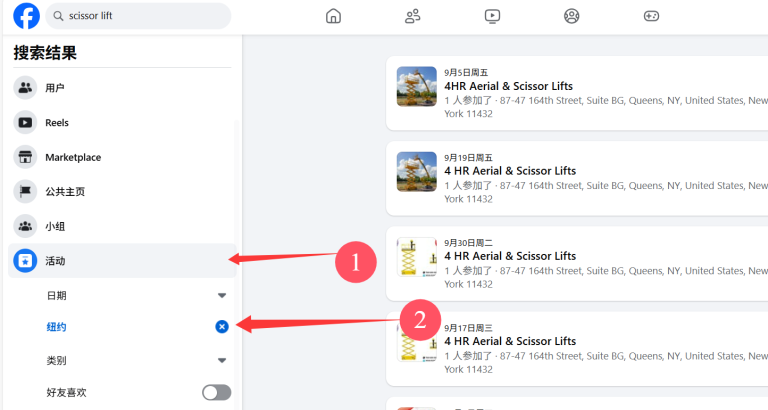This screenshot has width=768, height=410.
Task: Open 9月17日周三 event title link
Action: click(510, 341)
